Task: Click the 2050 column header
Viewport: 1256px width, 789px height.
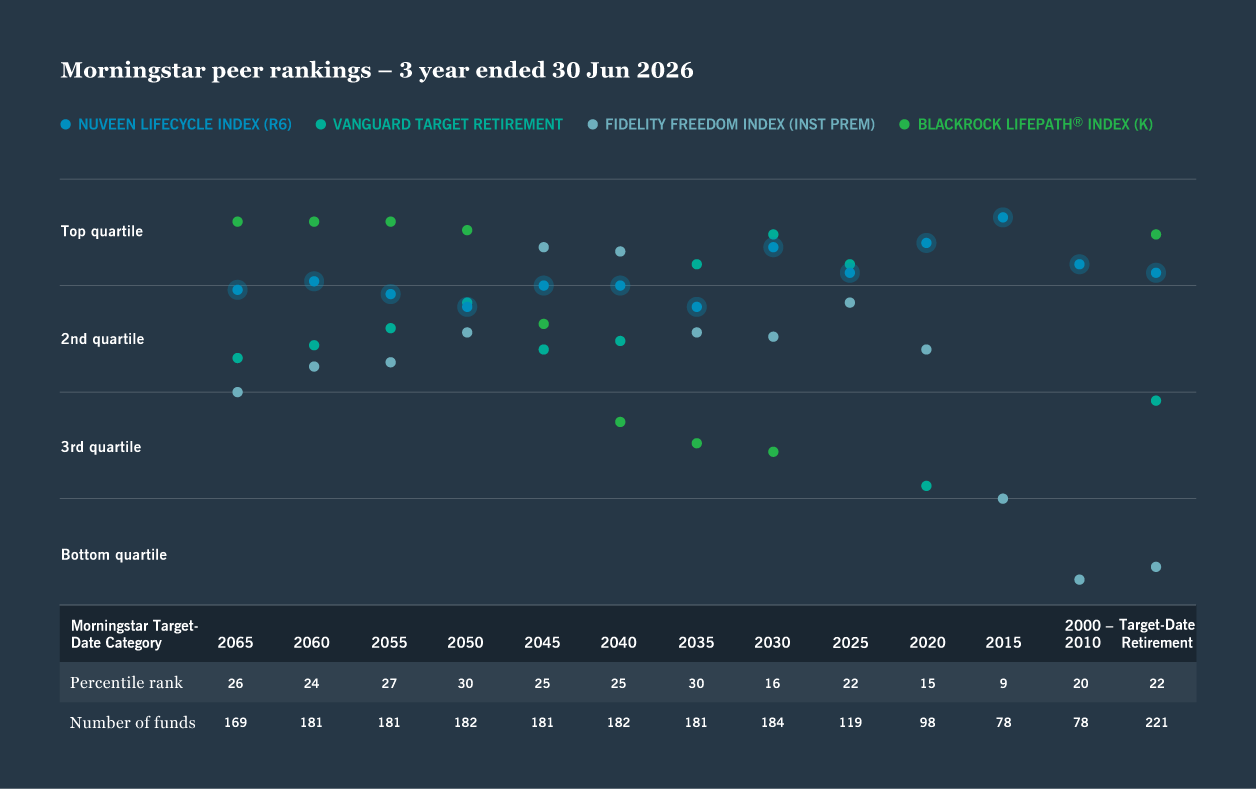Action: point(465,643)
